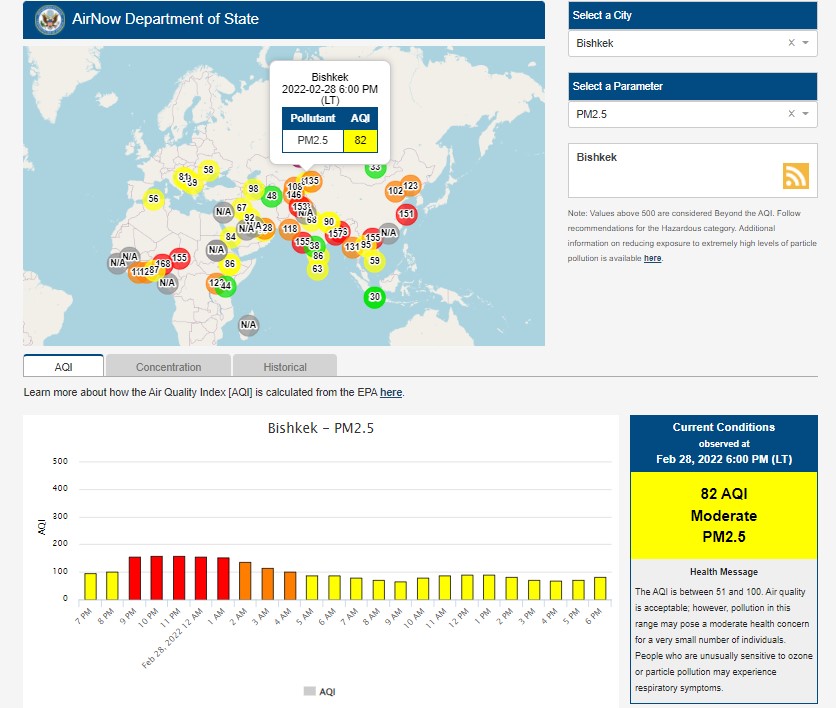Expand the Select a Parameter dropdown arrow
Screen dimensions: 836x708
[805, 114]
